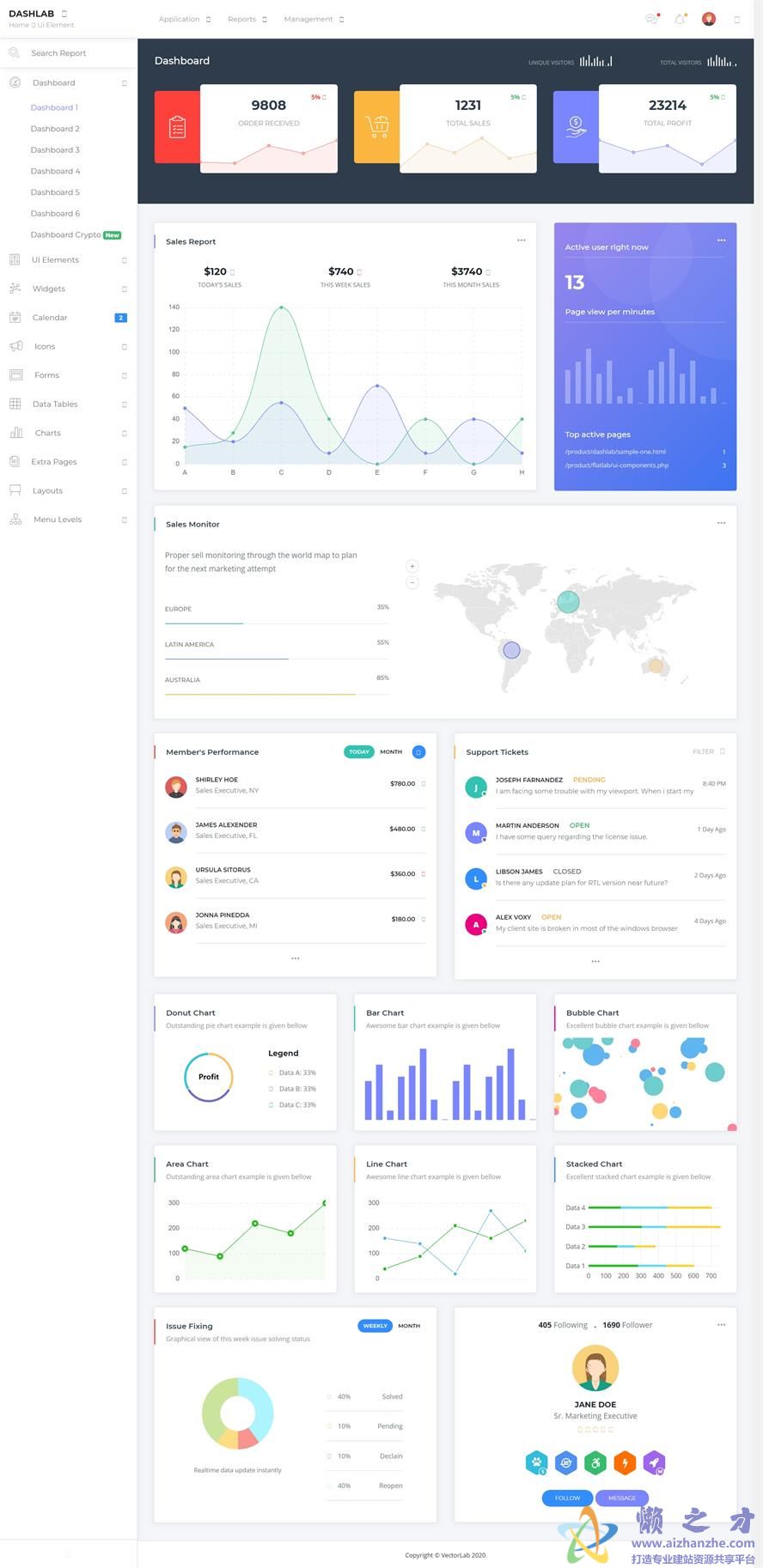Click the user avatar in top bar
This screenshot has height=1568, width=763.
(x=709, y=19)
